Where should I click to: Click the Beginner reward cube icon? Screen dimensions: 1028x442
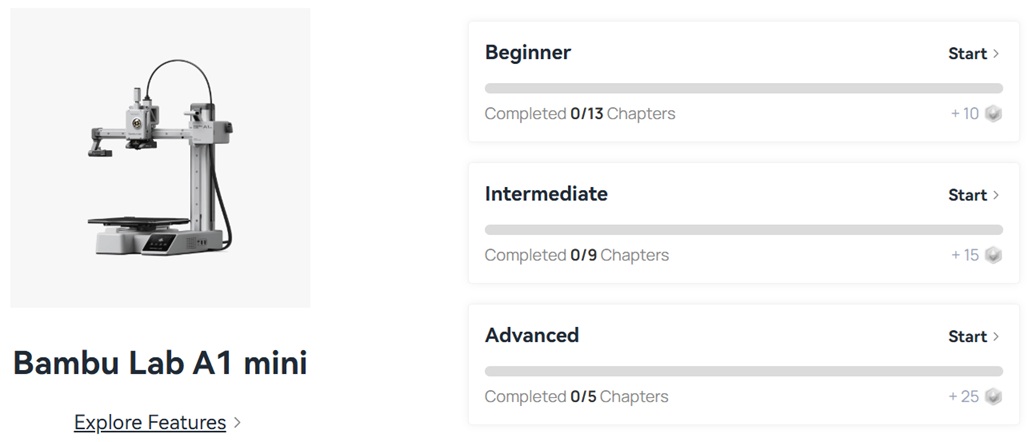993,114
